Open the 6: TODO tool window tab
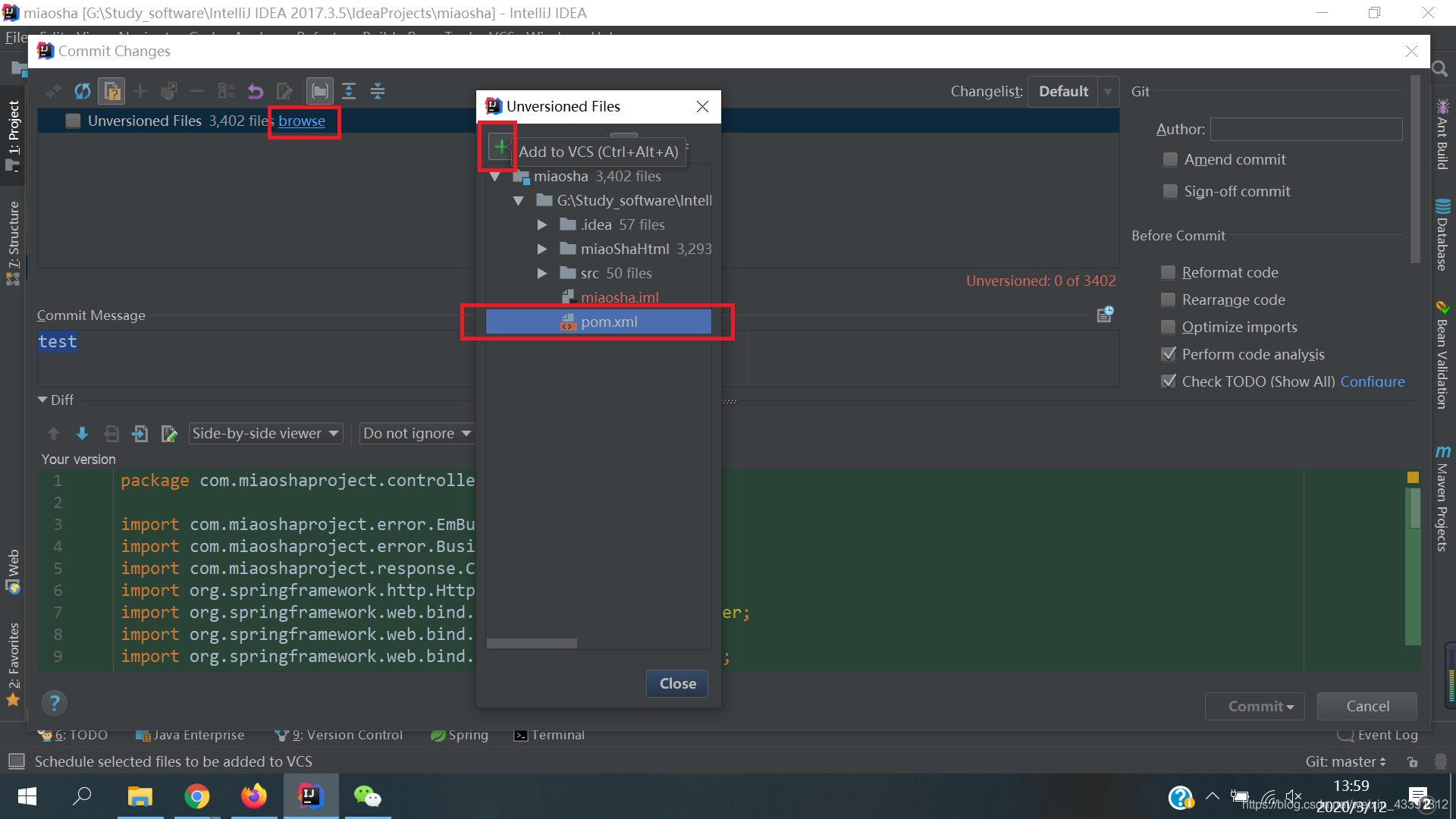This screenshot has width=1456, height=819. [x=73, y=735]
